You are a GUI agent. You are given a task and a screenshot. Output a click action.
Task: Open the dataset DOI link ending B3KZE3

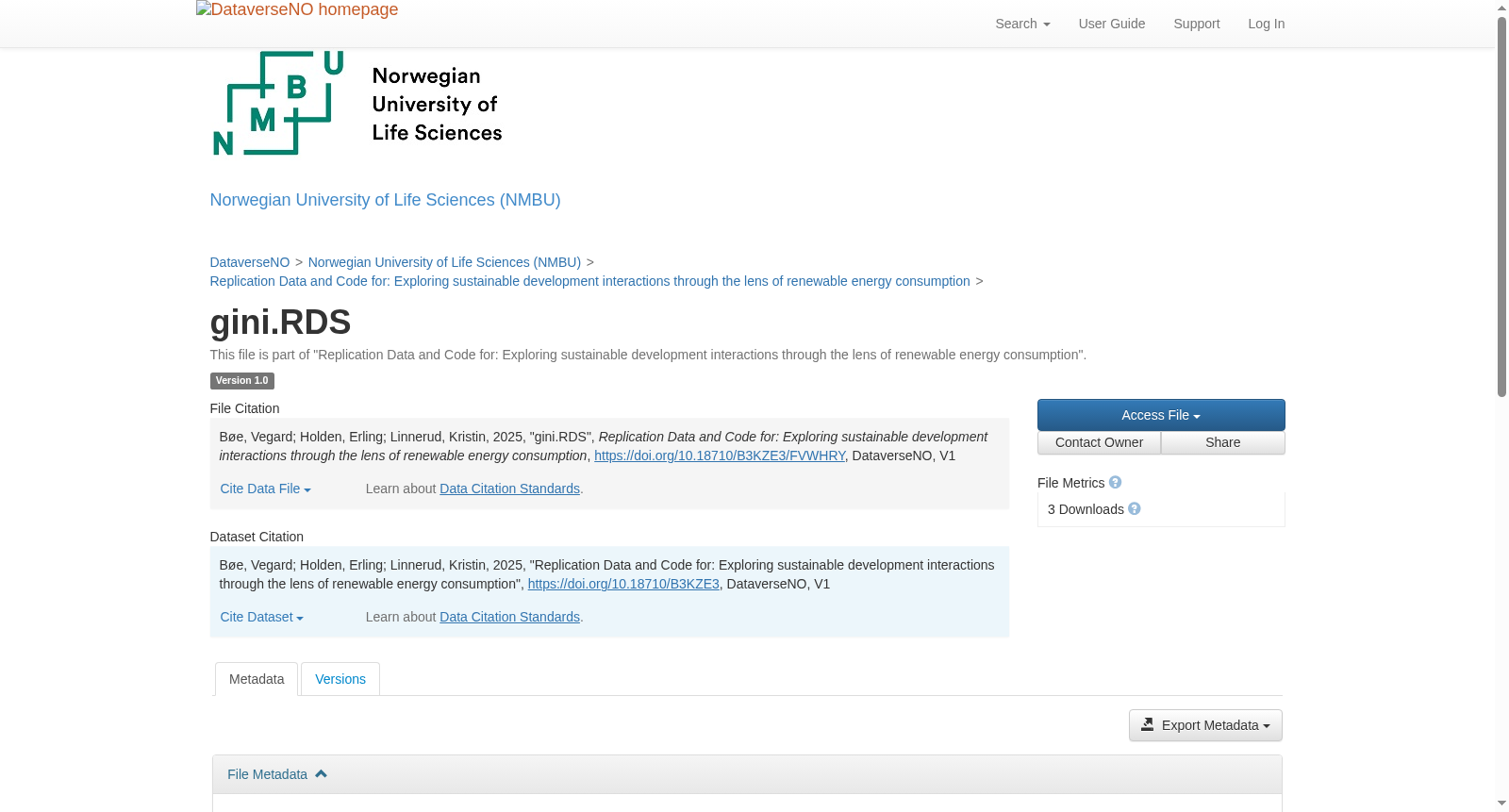(623, 584)
